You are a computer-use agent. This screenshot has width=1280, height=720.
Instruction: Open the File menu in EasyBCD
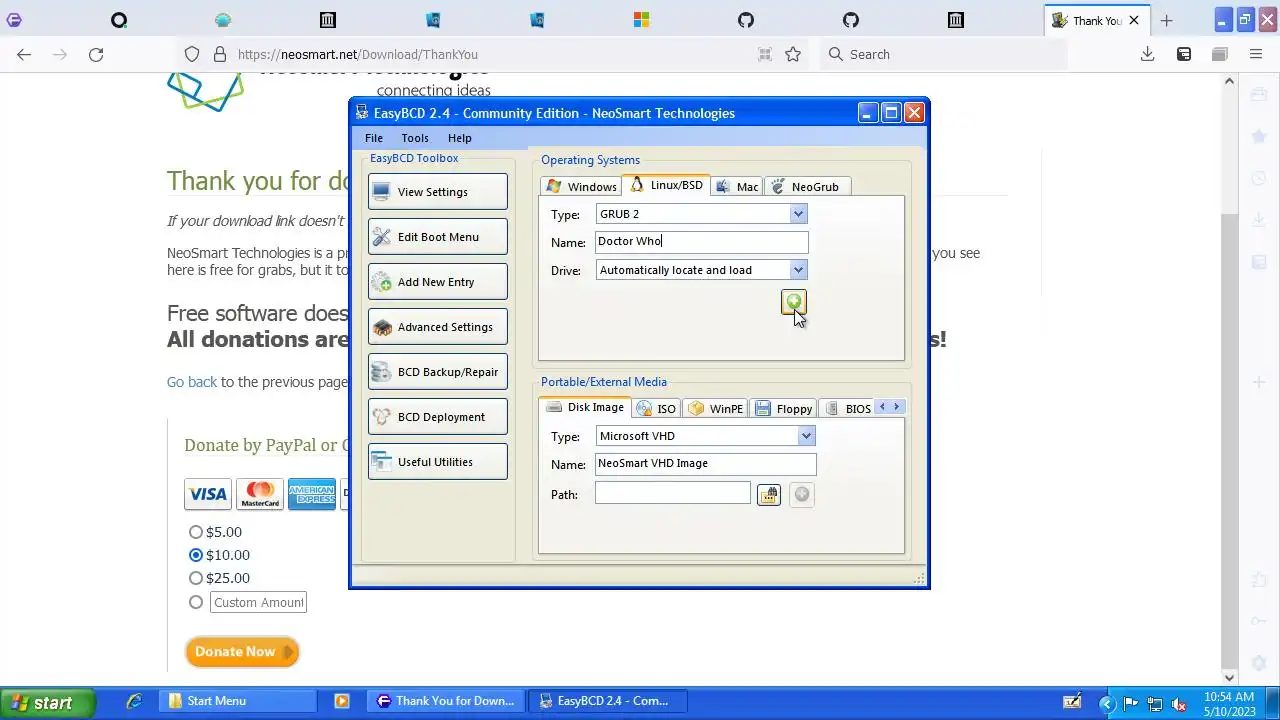click(374, 138)
